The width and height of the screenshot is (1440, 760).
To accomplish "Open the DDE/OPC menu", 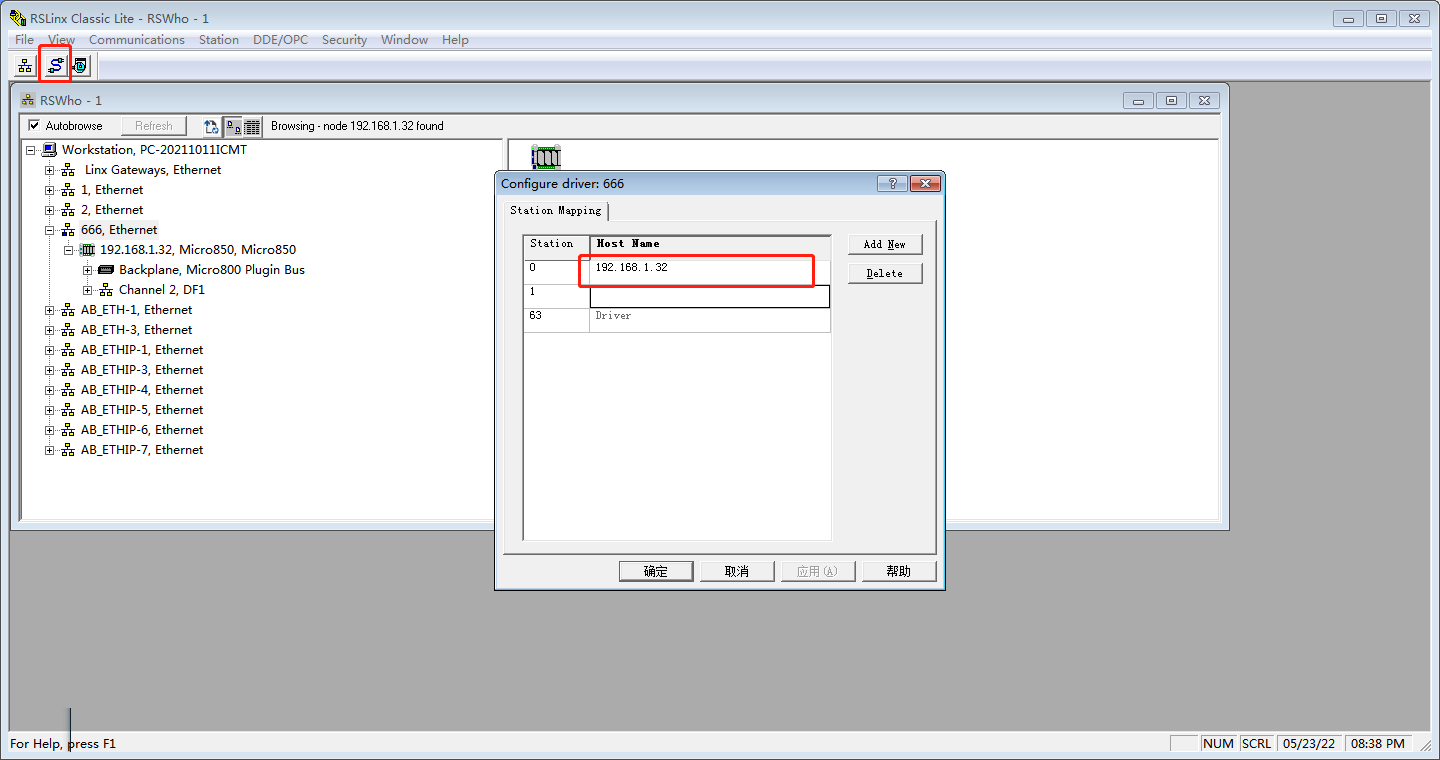I will click(280, 40).
